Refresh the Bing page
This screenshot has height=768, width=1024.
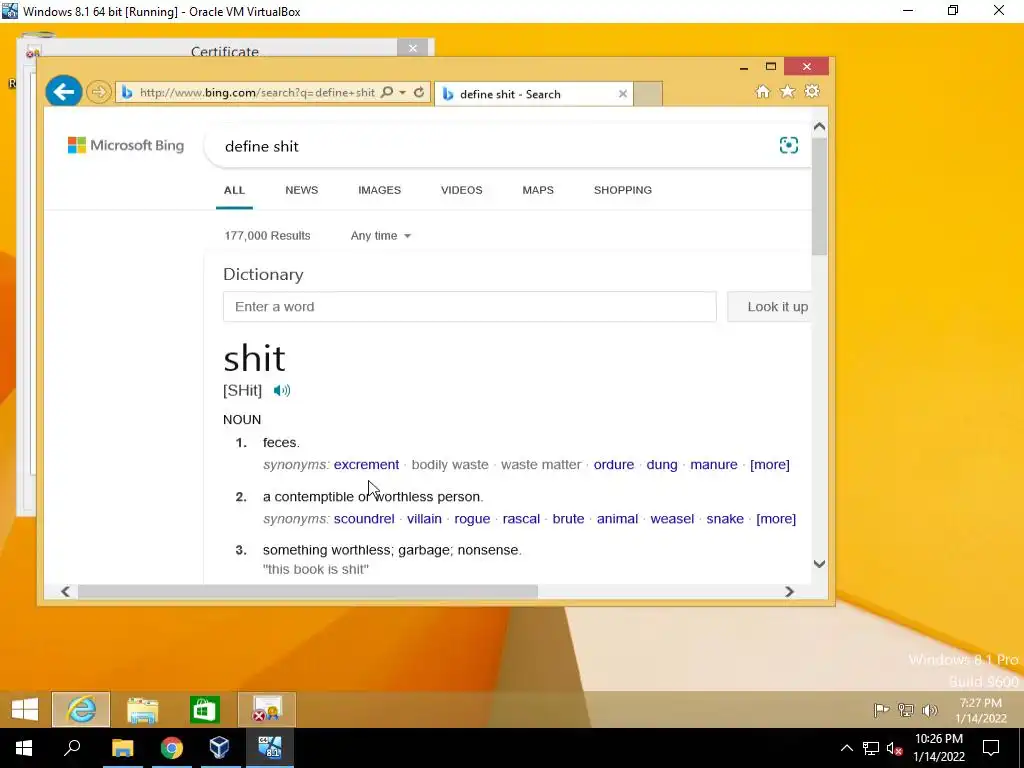click(x=419, y=92)
